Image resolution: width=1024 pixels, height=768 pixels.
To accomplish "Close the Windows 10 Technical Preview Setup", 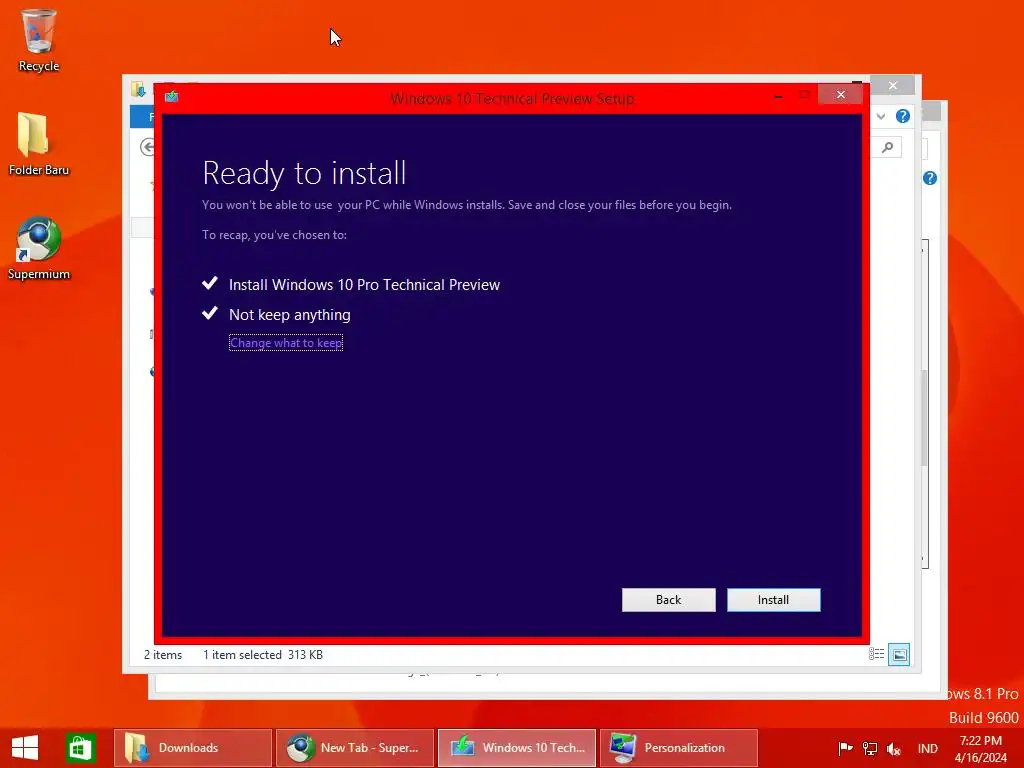I will click(840, 95).
